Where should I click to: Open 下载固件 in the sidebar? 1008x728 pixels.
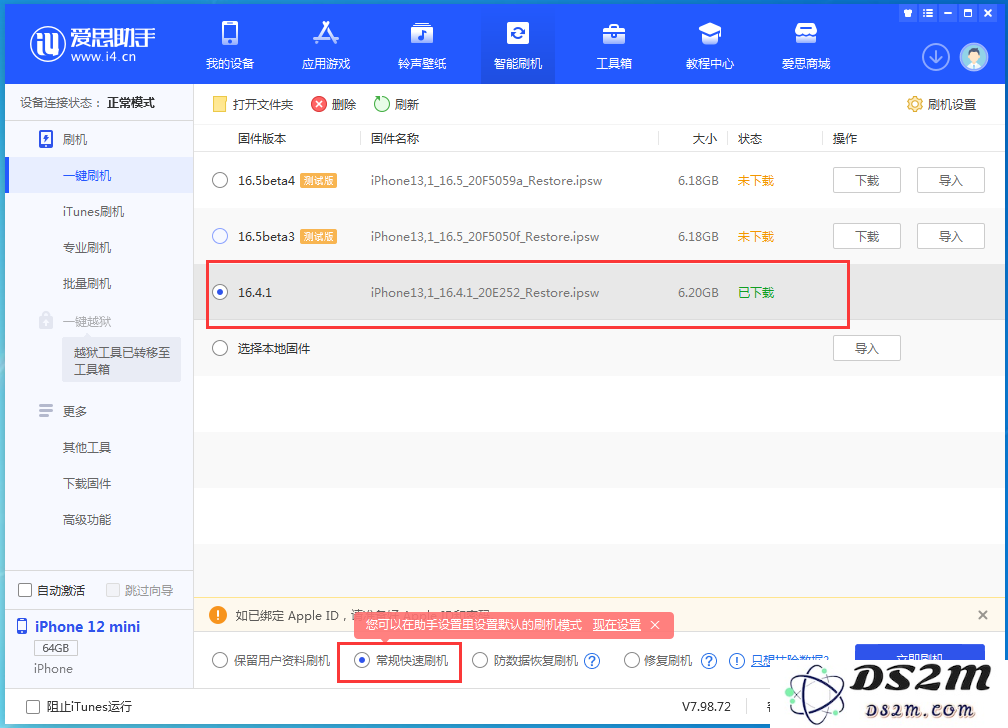tap(87, 484)
